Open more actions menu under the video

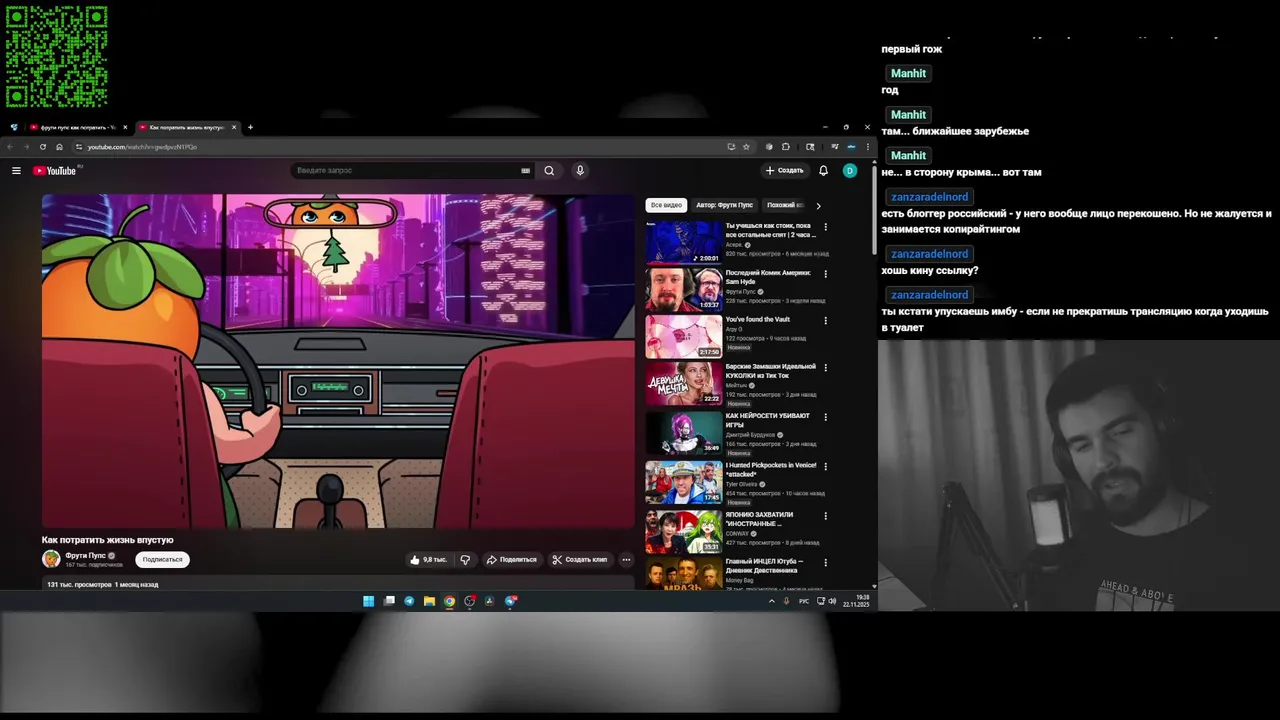[626, 560]
